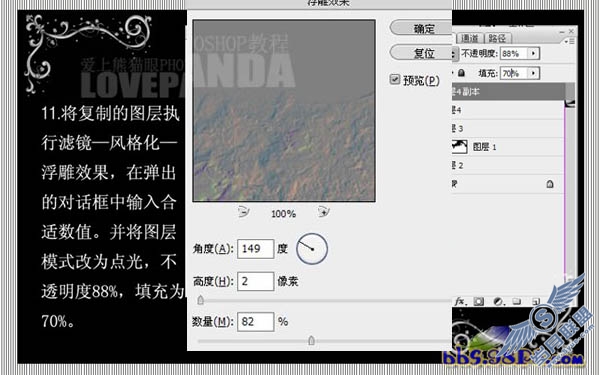The width and height of the screenshot is (600, 375).
Task: Open the layers panel flyout menu
Action: click(x=569, y=41)
